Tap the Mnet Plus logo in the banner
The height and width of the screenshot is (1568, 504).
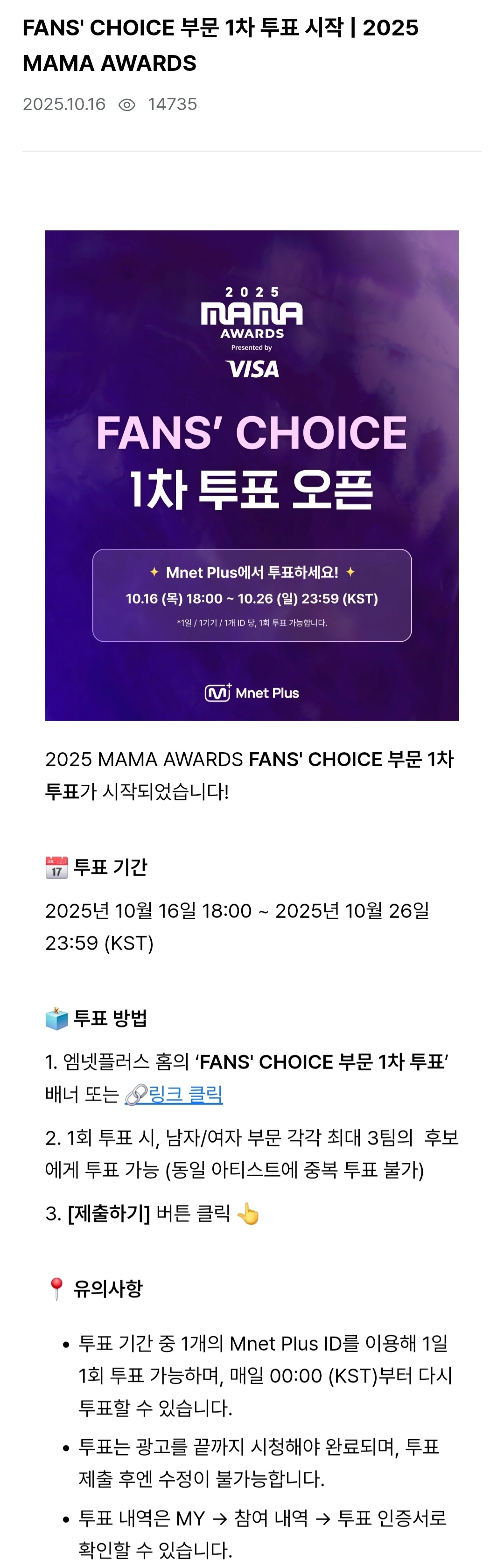[252, 693]
